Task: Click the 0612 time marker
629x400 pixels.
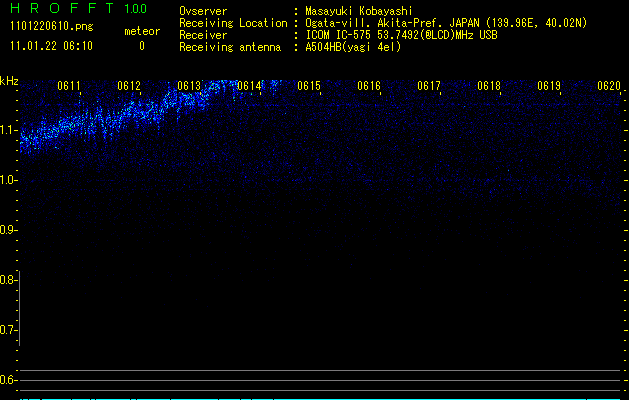Action: [129, 86]
